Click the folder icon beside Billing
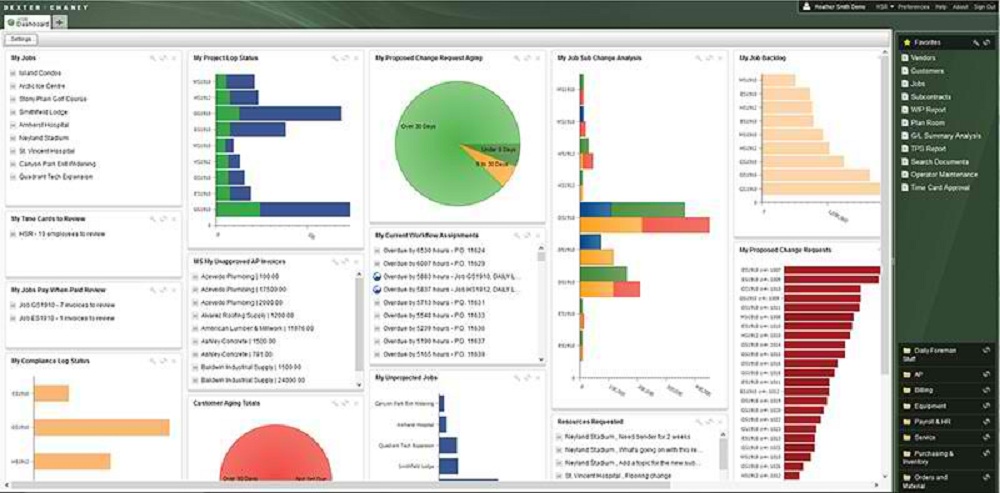Viewport: 1000px width, 493px height. [x=906, y=390]
